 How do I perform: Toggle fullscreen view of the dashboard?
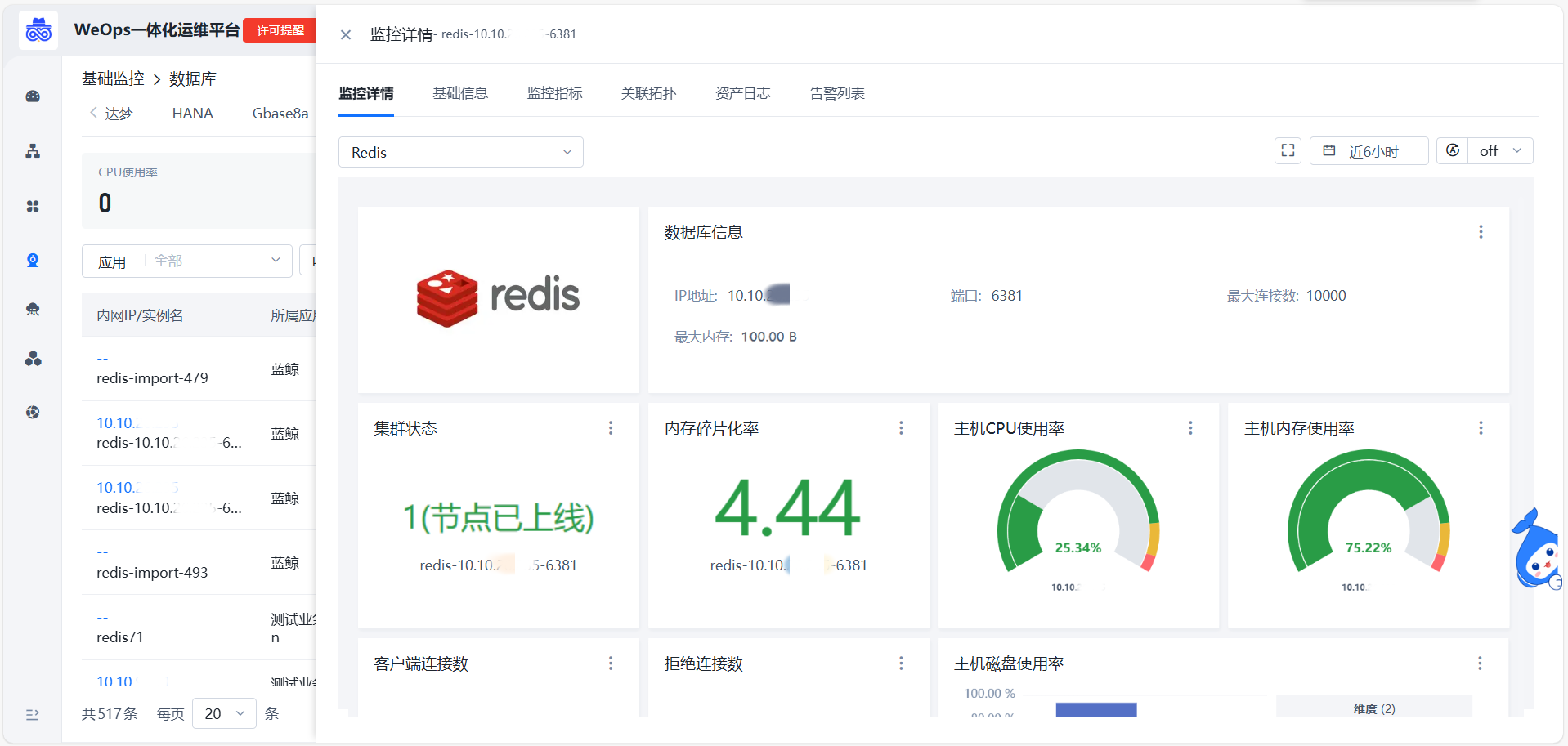(1288, 150)
